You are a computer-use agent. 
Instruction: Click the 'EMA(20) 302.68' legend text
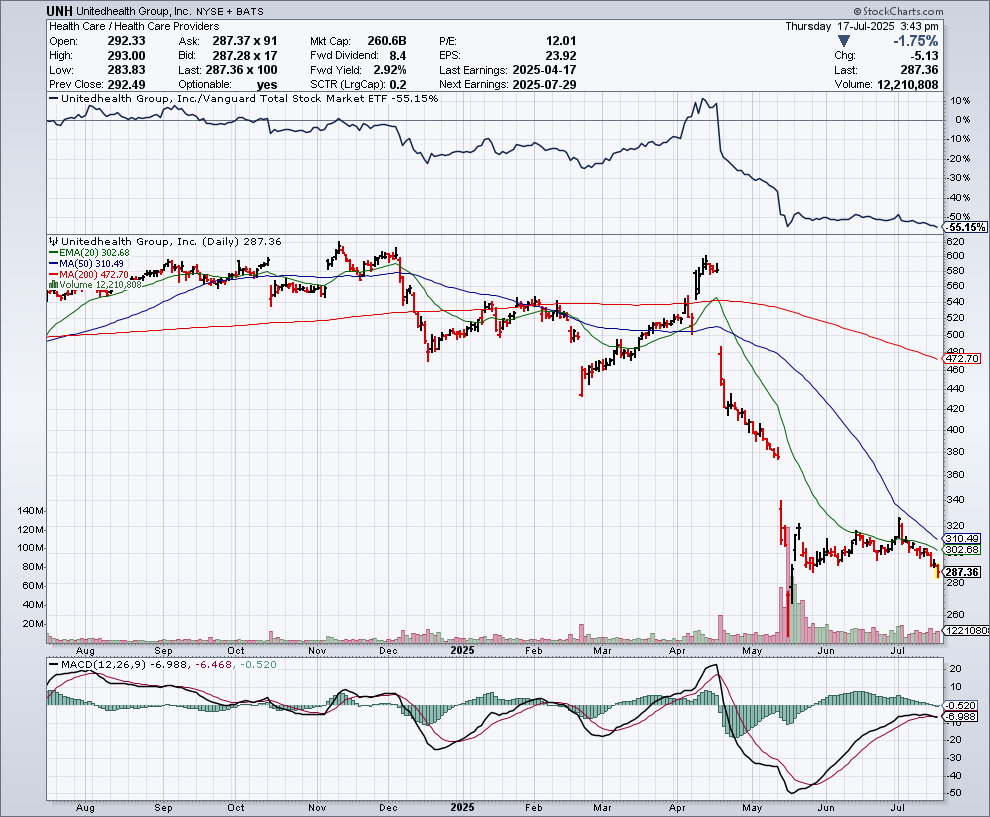94,253
